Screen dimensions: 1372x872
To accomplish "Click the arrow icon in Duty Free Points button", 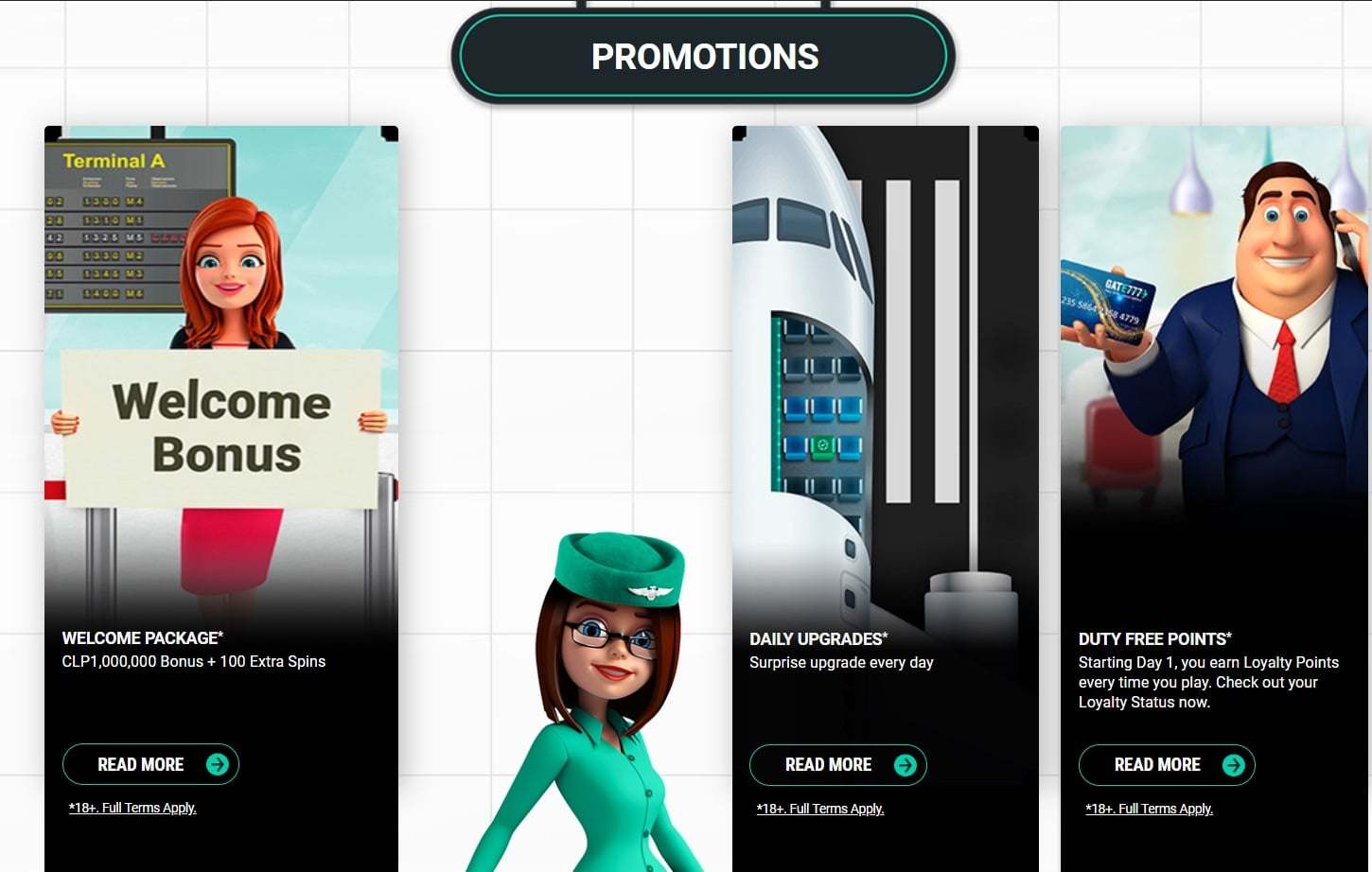I will point(1234,765).
